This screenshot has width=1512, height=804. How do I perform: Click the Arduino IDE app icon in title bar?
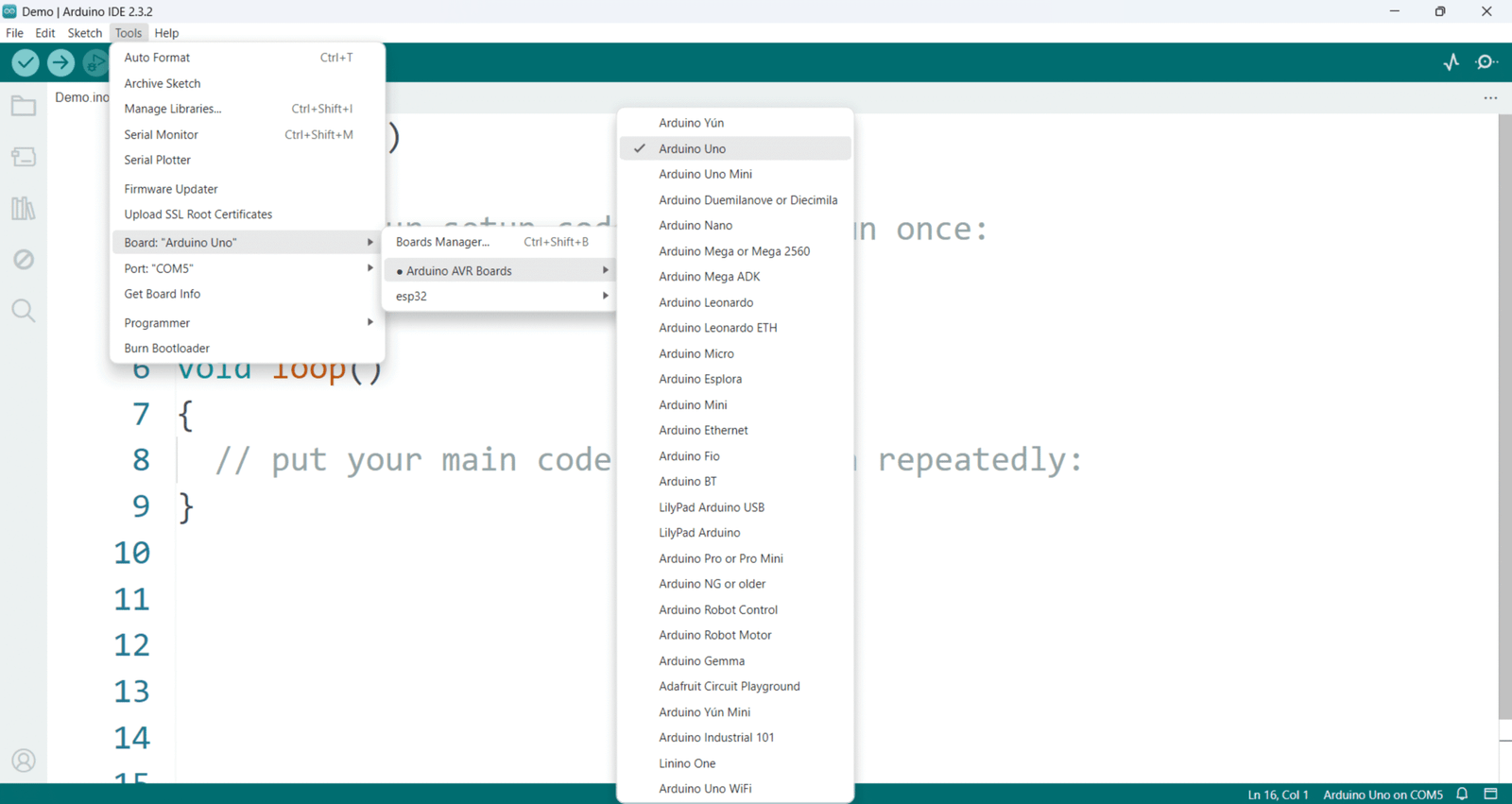pyautogui.click(x=9, y=11)
